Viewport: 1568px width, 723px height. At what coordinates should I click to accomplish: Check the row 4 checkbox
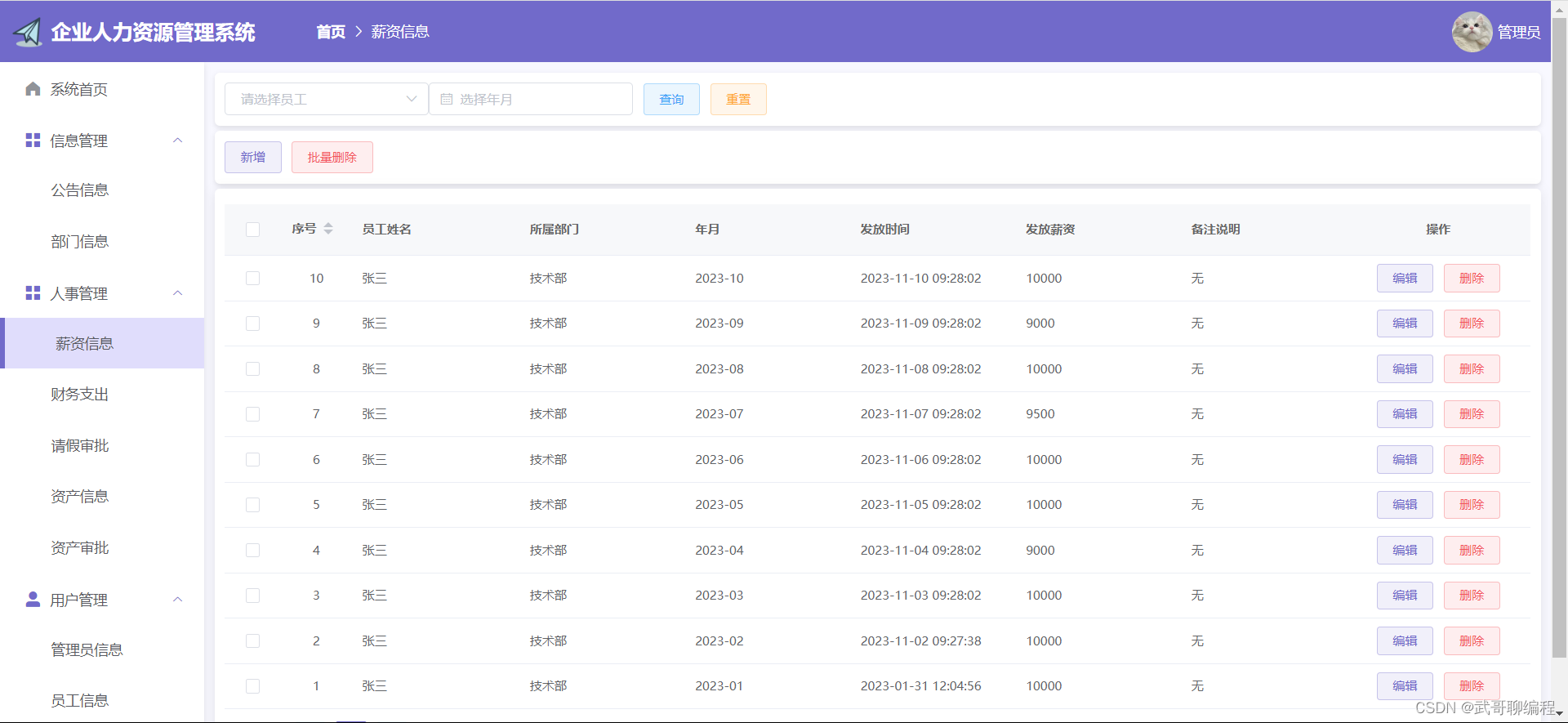tap(252, 551)
